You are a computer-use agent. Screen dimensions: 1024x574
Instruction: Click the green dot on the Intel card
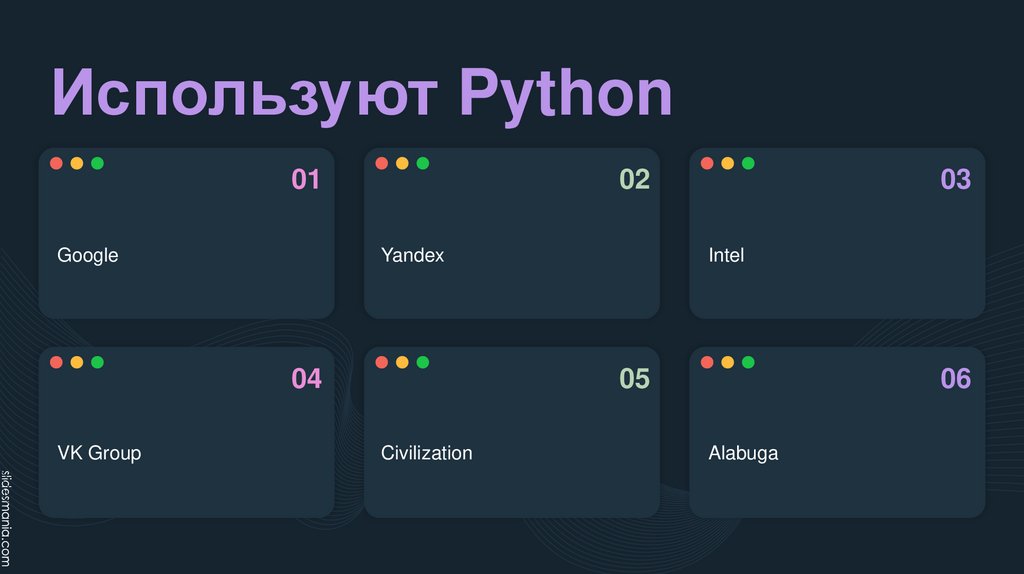[748, 163]
